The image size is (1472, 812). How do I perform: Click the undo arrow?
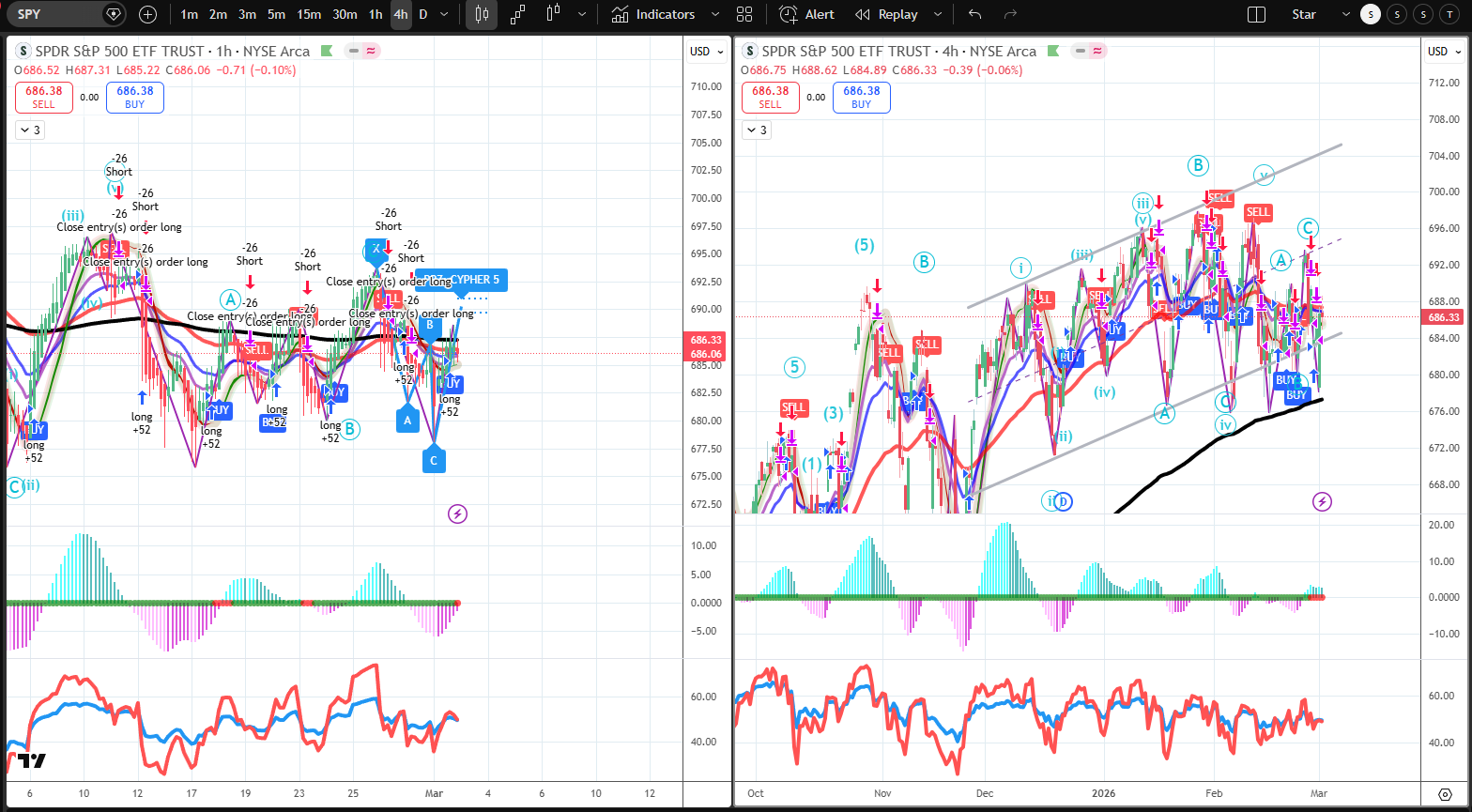975,14
